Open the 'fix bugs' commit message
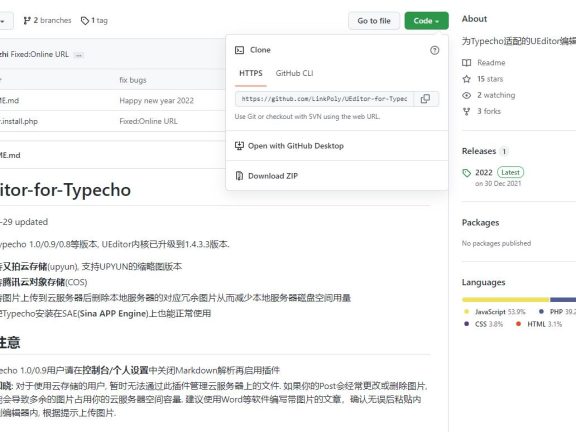 point(133,80)
